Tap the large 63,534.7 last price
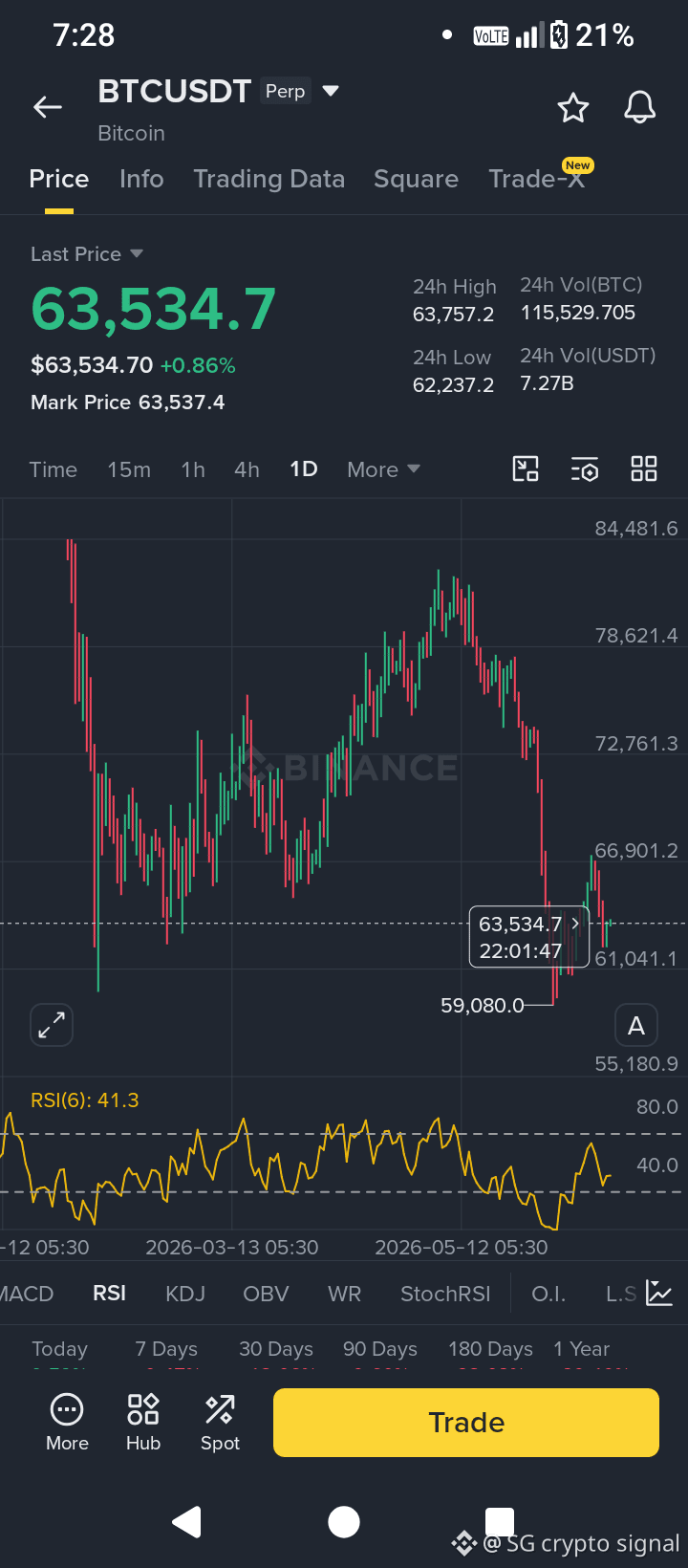The image size is (688, 1568). pyautogui.click(x=154, y=310)
